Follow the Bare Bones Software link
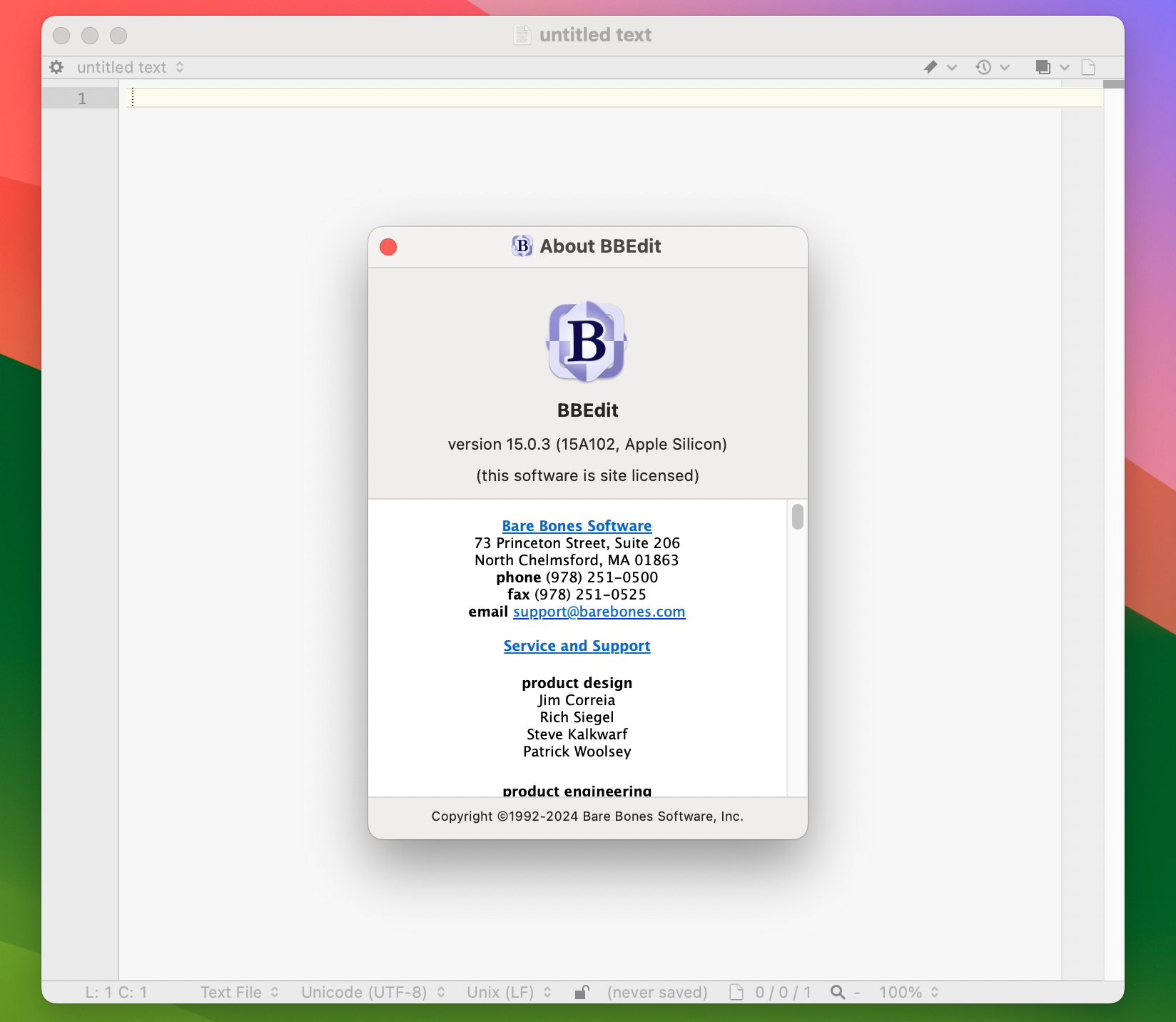Screen dimensions: 1176x1022 [577, 525]
